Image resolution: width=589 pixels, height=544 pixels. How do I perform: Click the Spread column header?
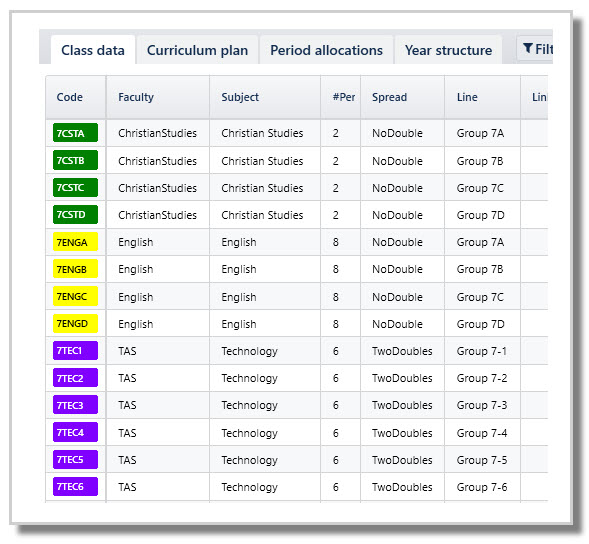pyautogui.click(x=390, y=97)
